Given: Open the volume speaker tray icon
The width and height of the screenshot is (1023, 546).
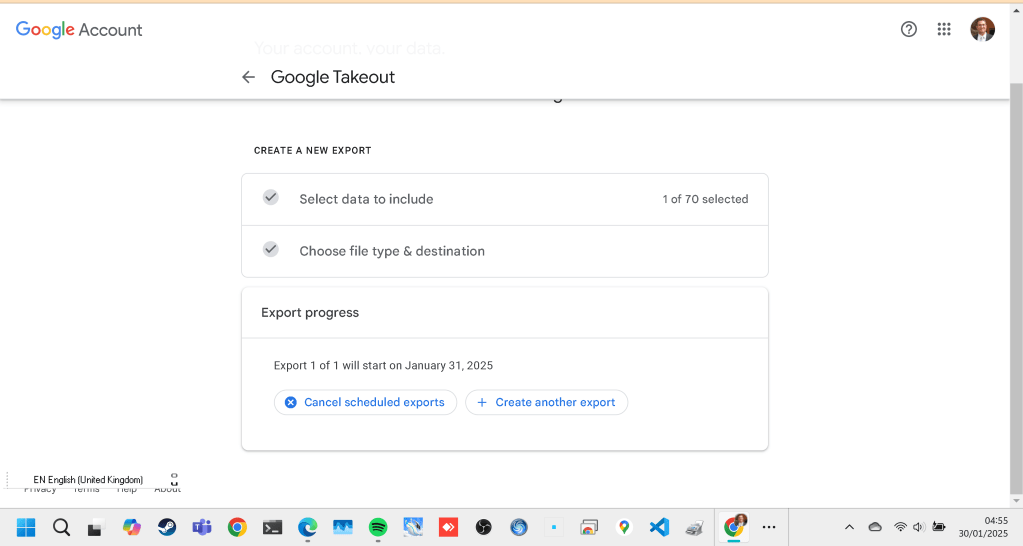Looking at the screenshot, I should [x=919, y=527].
